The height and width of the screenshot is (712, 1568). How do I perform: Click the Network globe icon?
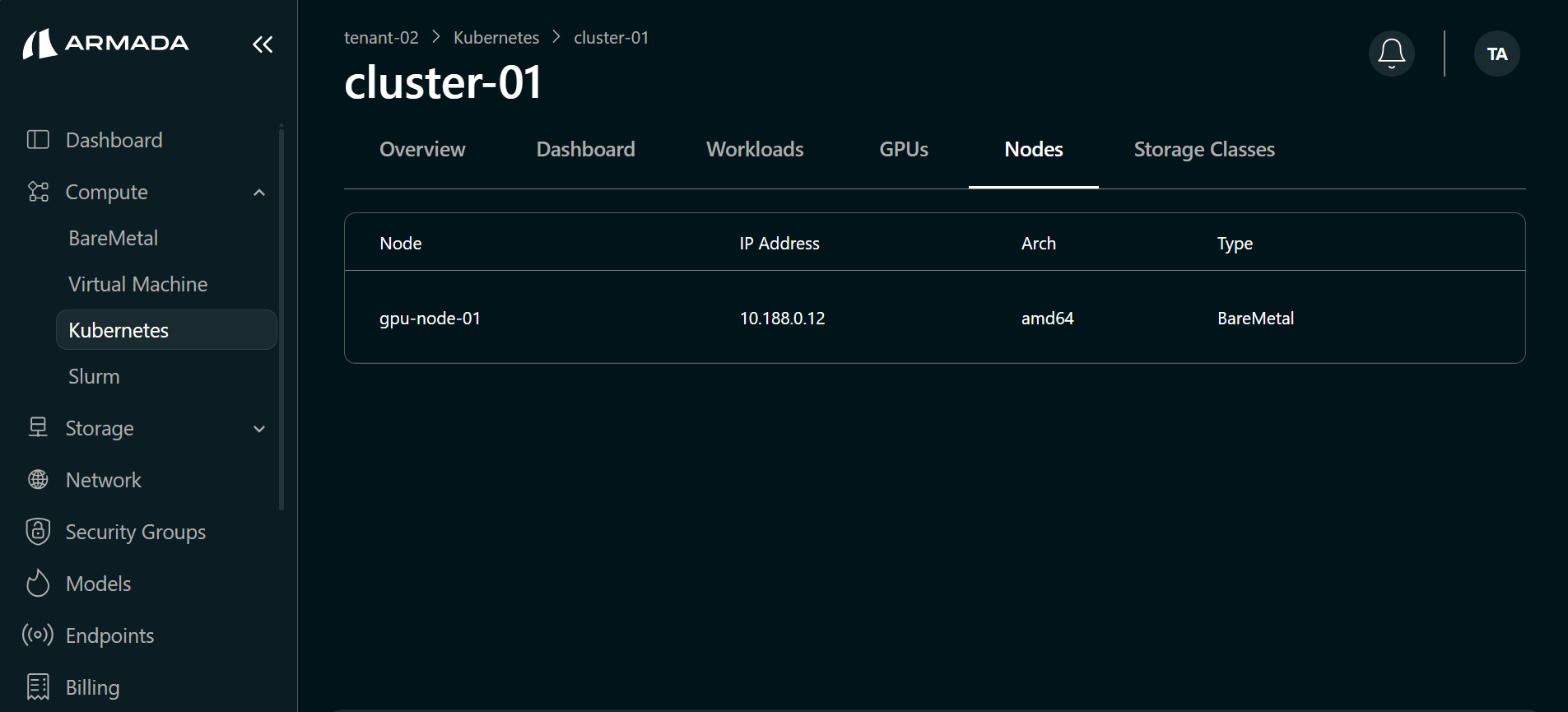(38, 479)
